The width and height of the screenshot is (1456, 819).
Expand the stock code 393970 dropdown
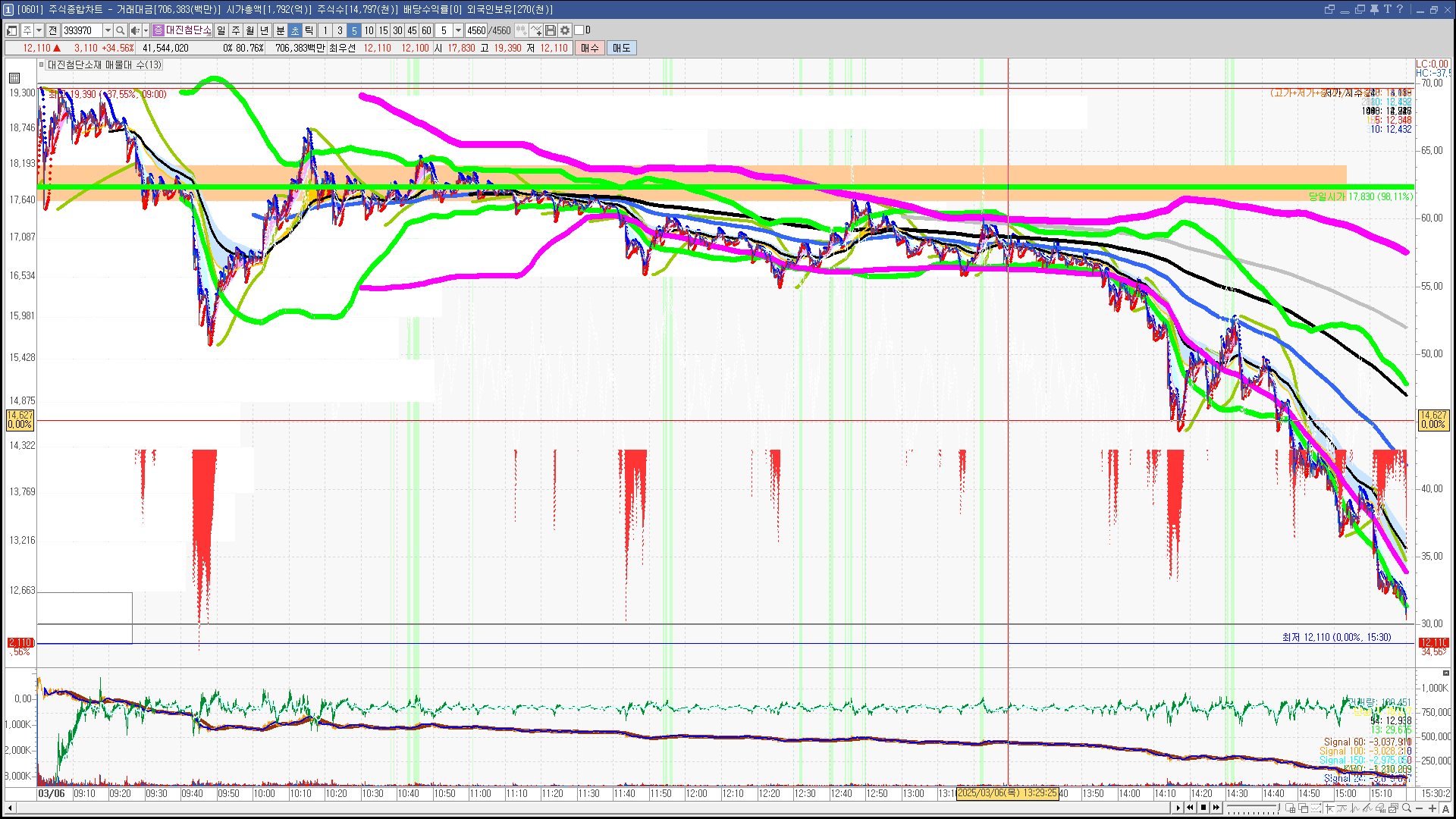108,30
